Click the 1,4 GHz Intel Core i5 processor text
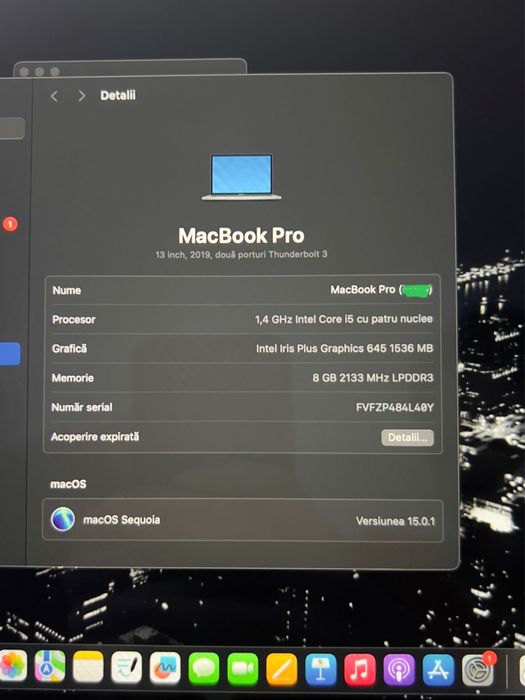The height and width of the screenshot is (700, 525). tap(344, 319)
